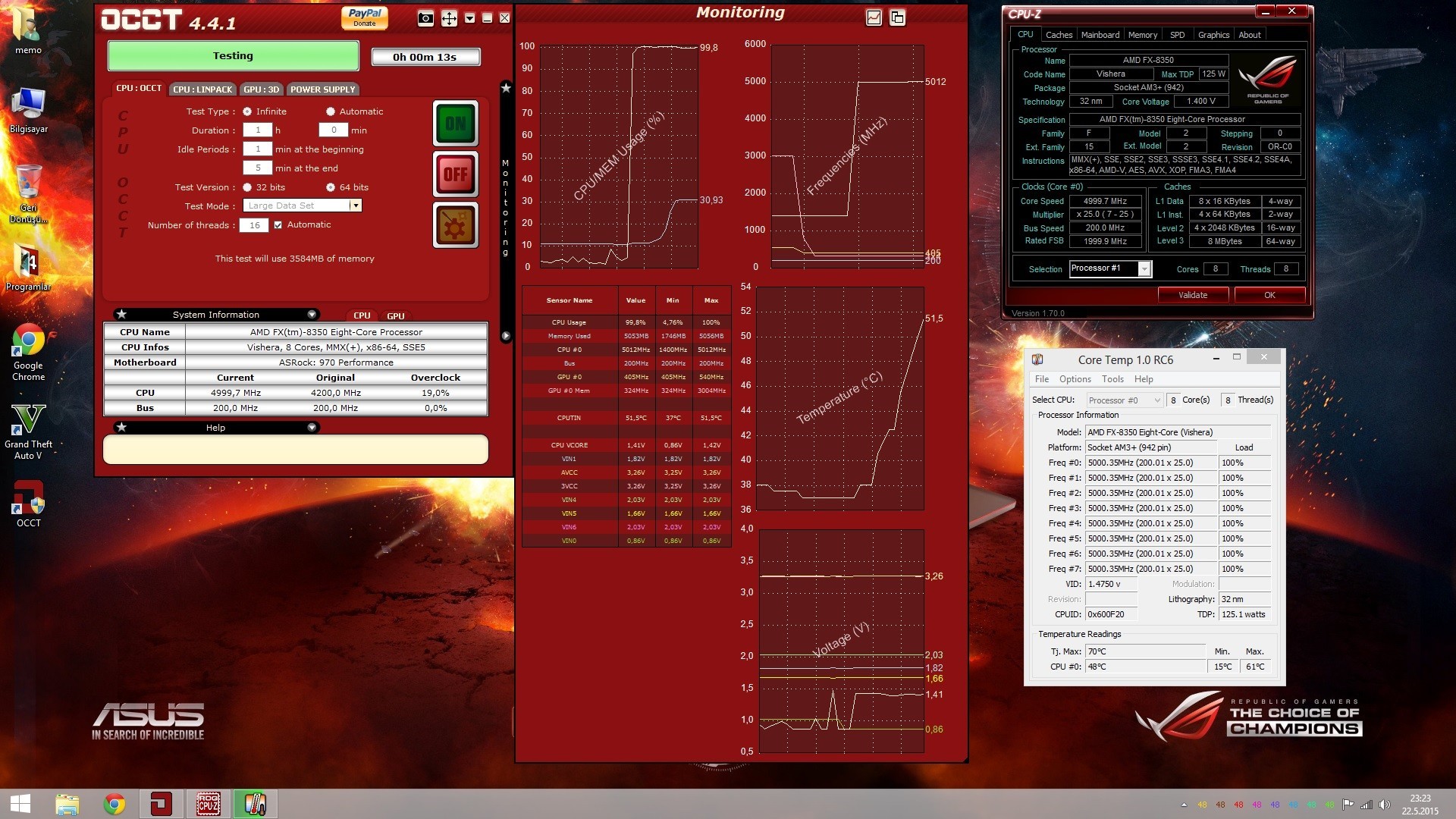Open Core Temp Help menu
This screenshot has width=1456, height=819.
tap(1144, 379)
